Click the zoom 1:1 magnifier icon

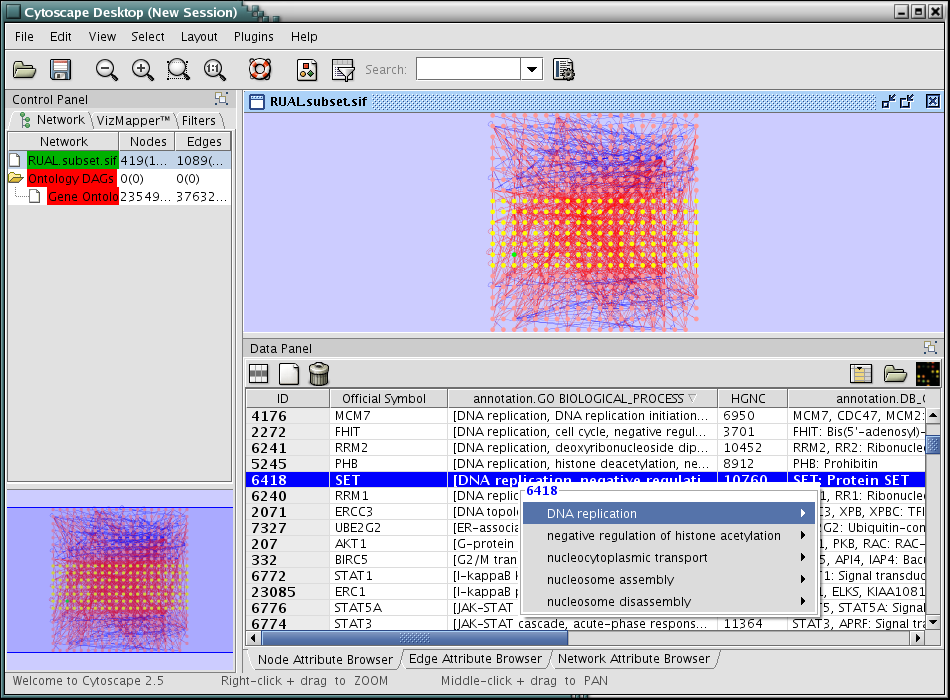click(214, 70)
